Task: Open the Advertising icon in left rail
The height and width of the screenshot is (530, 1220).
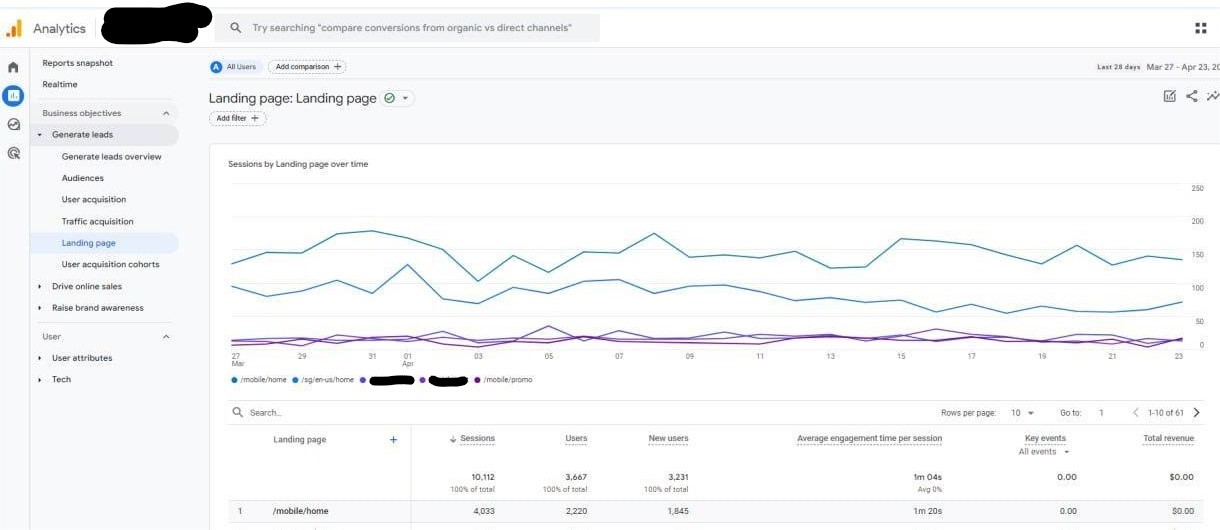Action: [x=13, y=154]
